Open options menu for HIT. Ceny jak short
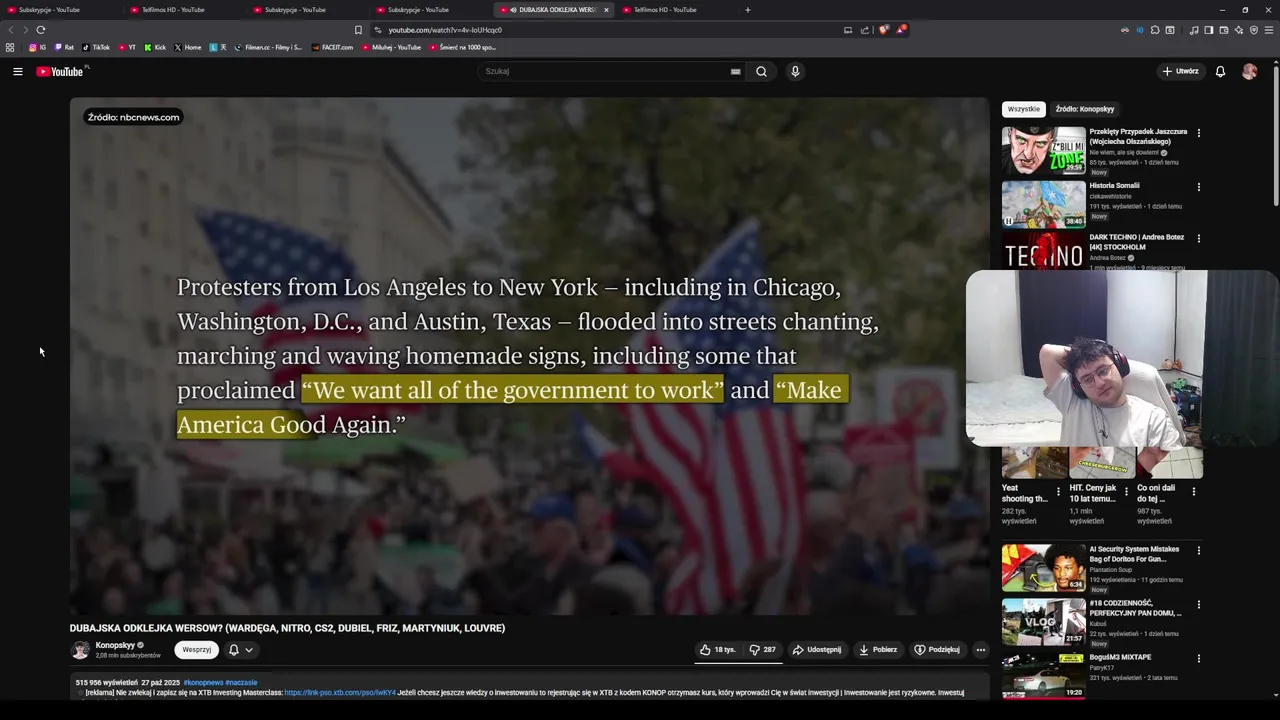The width and height of the screenshot is (1280, 720). pos(1126,491)
